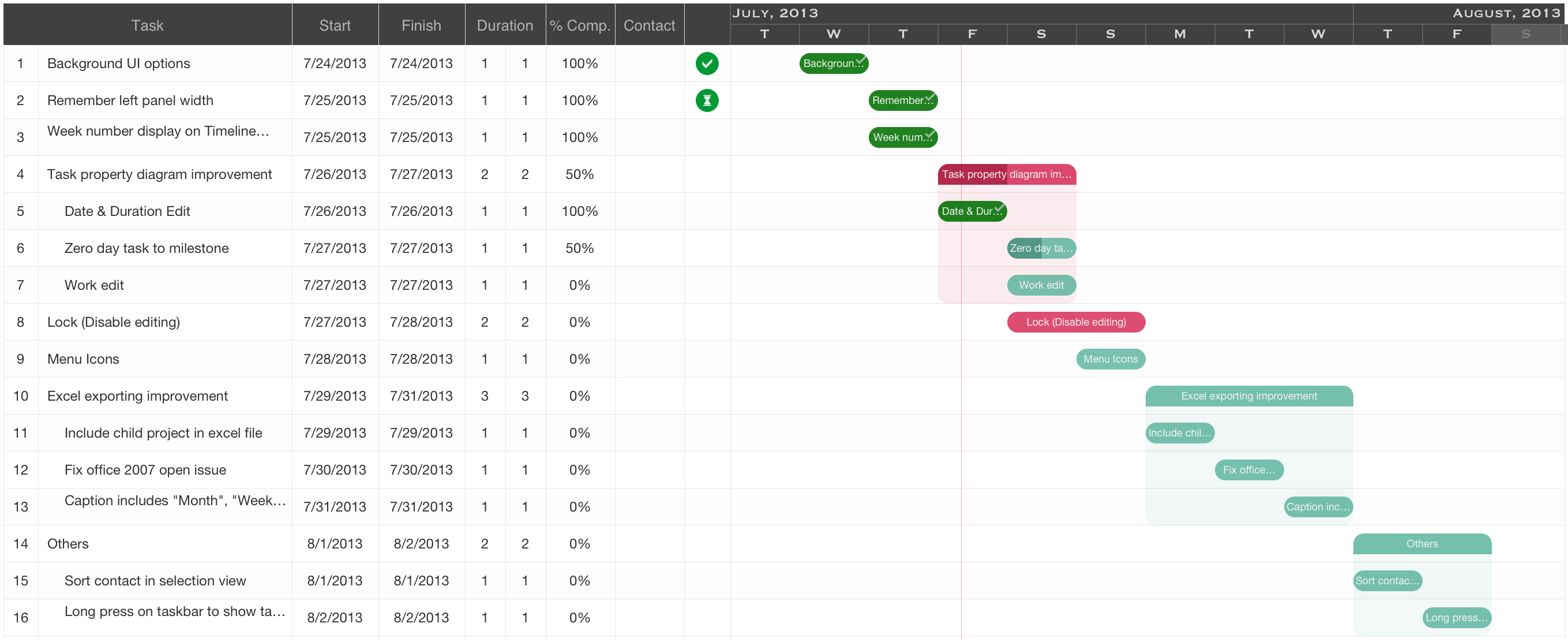Image resolution: width=1568 pixels, height=642 pixels.
Task: Select the Lock (Disable editing) red Gantt bar
Action: (1075, 322)
